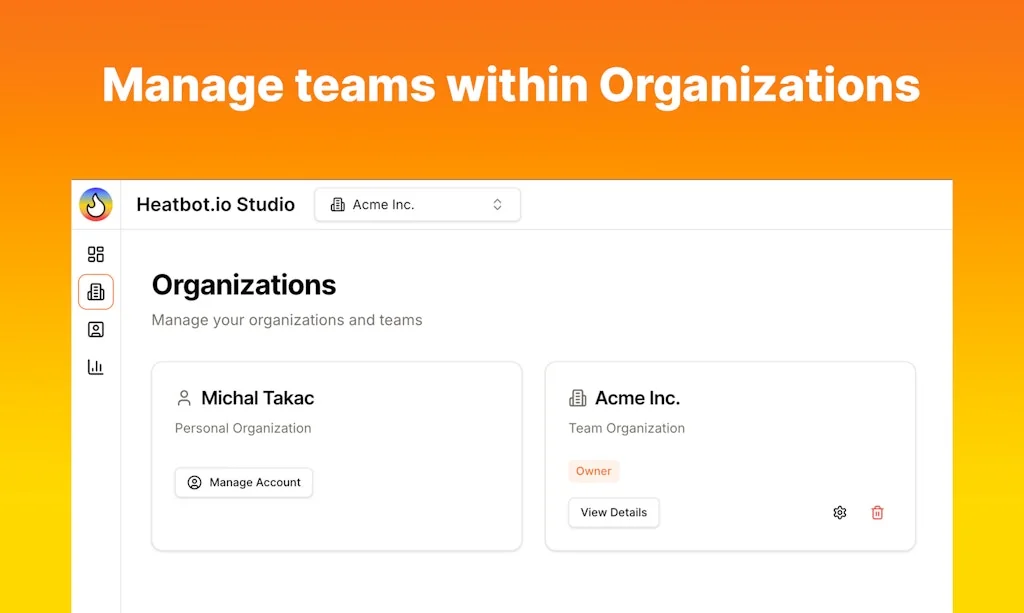
Task: Open the Acme Inc. organization switcher dropdown
Action: 417,205
